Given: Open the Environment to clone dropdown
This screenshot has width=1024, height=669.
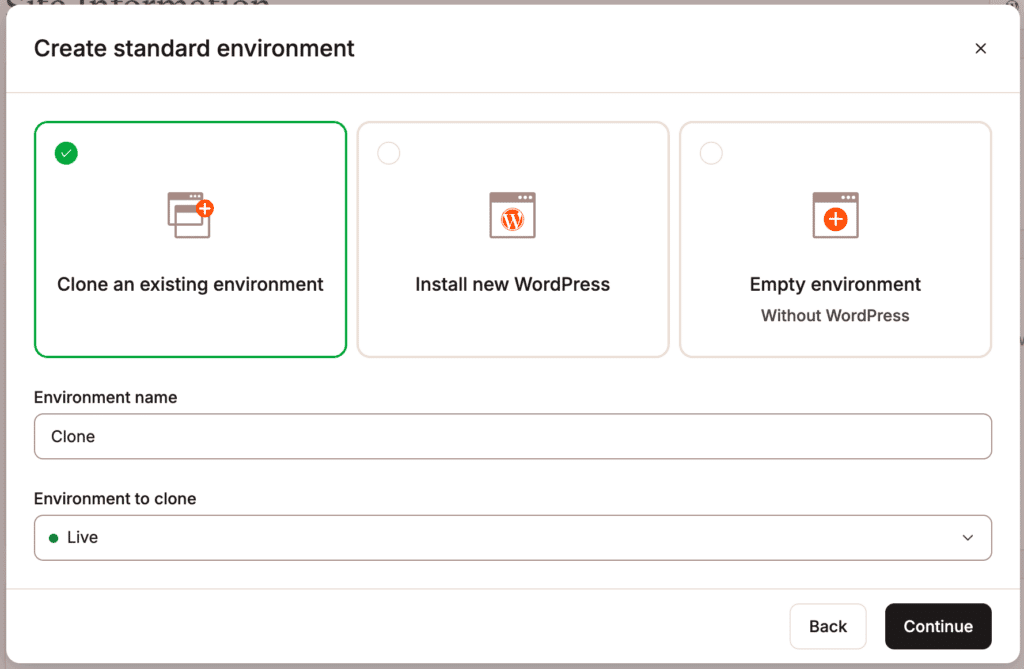Looking at the screenshot, I should [513, 537].
